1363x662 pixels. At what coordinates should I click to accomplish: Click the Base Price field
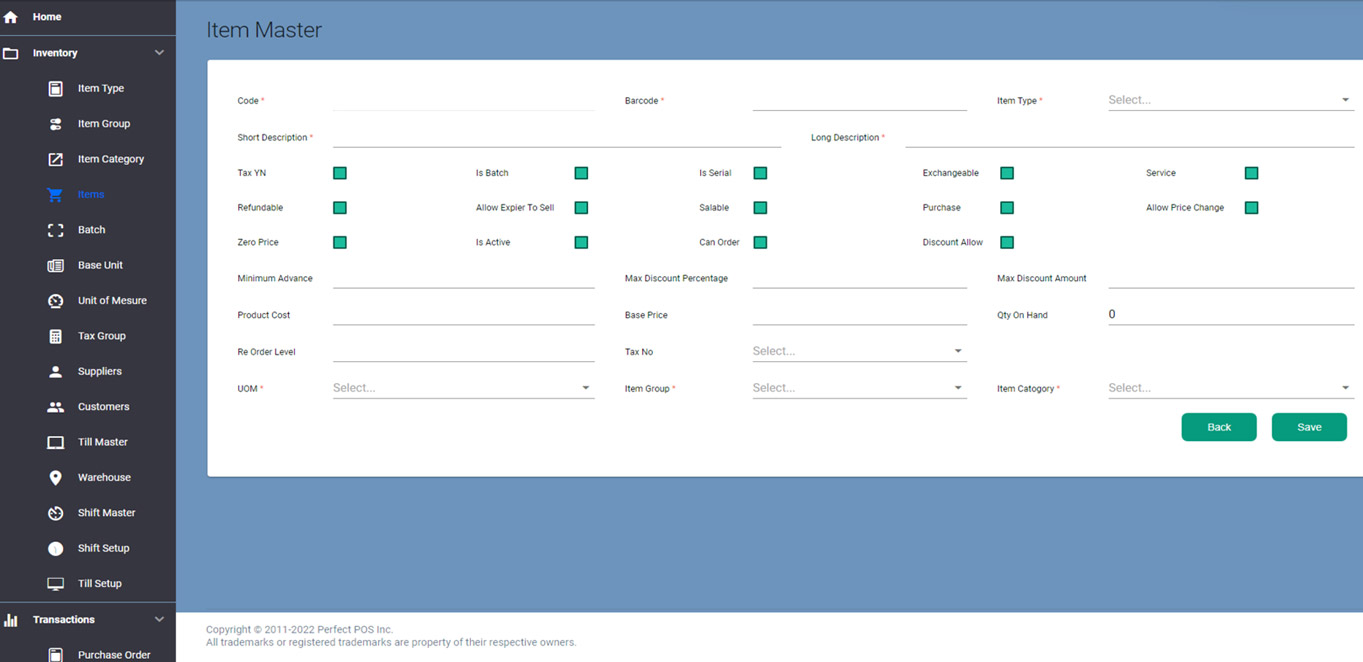coord(859,315)
